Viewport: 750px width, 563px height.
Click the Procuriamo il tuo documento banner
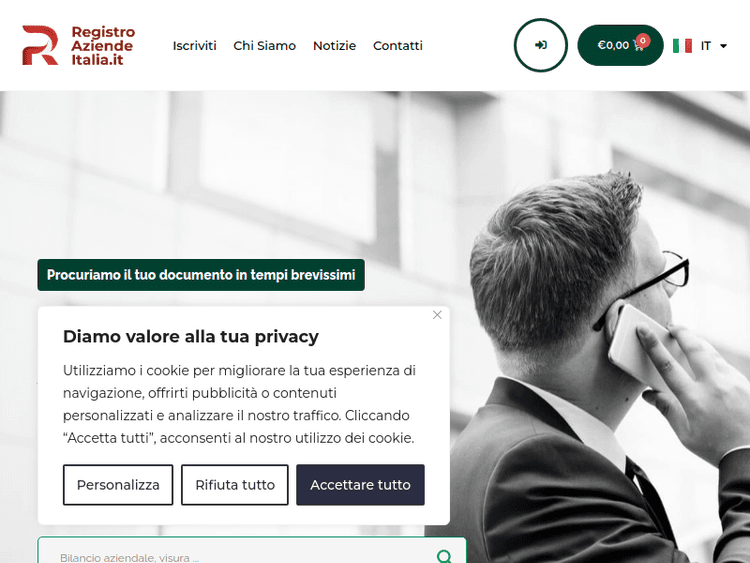coord(201,275)
